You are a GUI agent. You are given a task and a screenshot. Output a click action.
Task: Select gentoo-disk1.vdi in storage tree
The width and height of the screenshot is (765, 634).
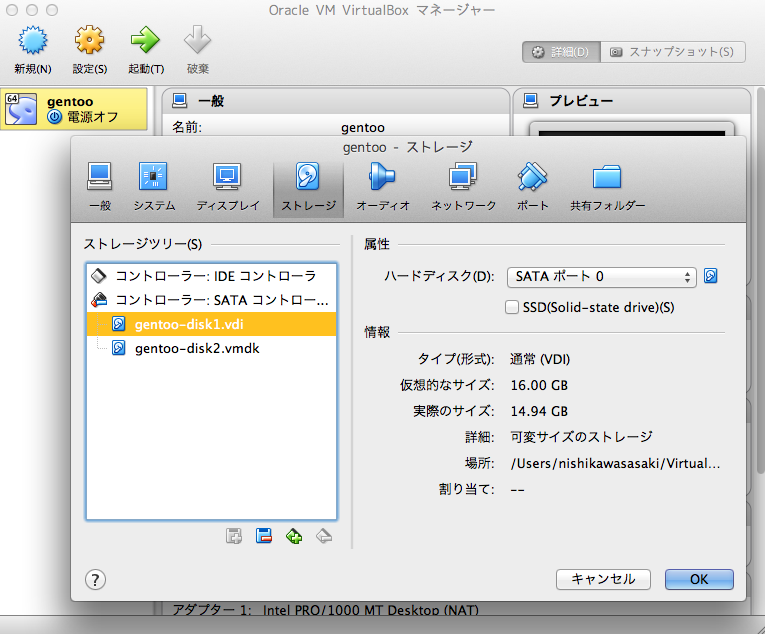pyautogui.click(x=211, y=324)
